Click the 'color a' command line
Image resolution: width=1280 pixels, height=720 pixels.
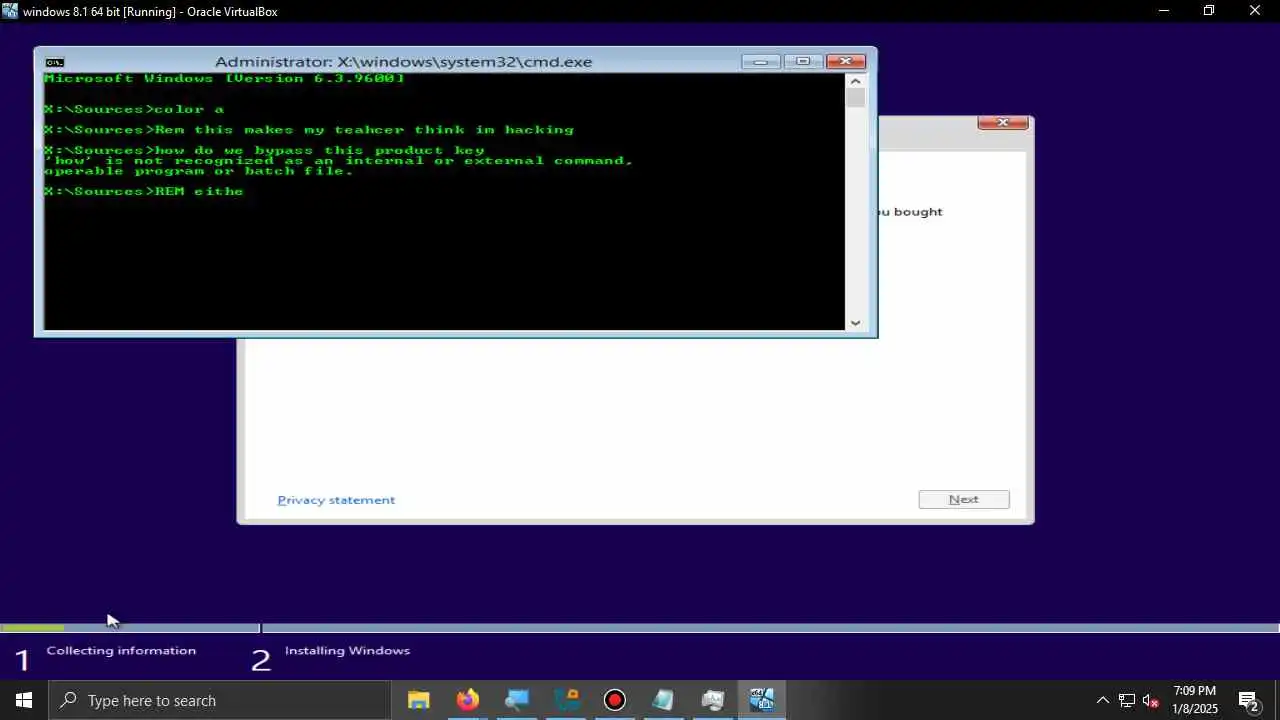tap(134, 109)
